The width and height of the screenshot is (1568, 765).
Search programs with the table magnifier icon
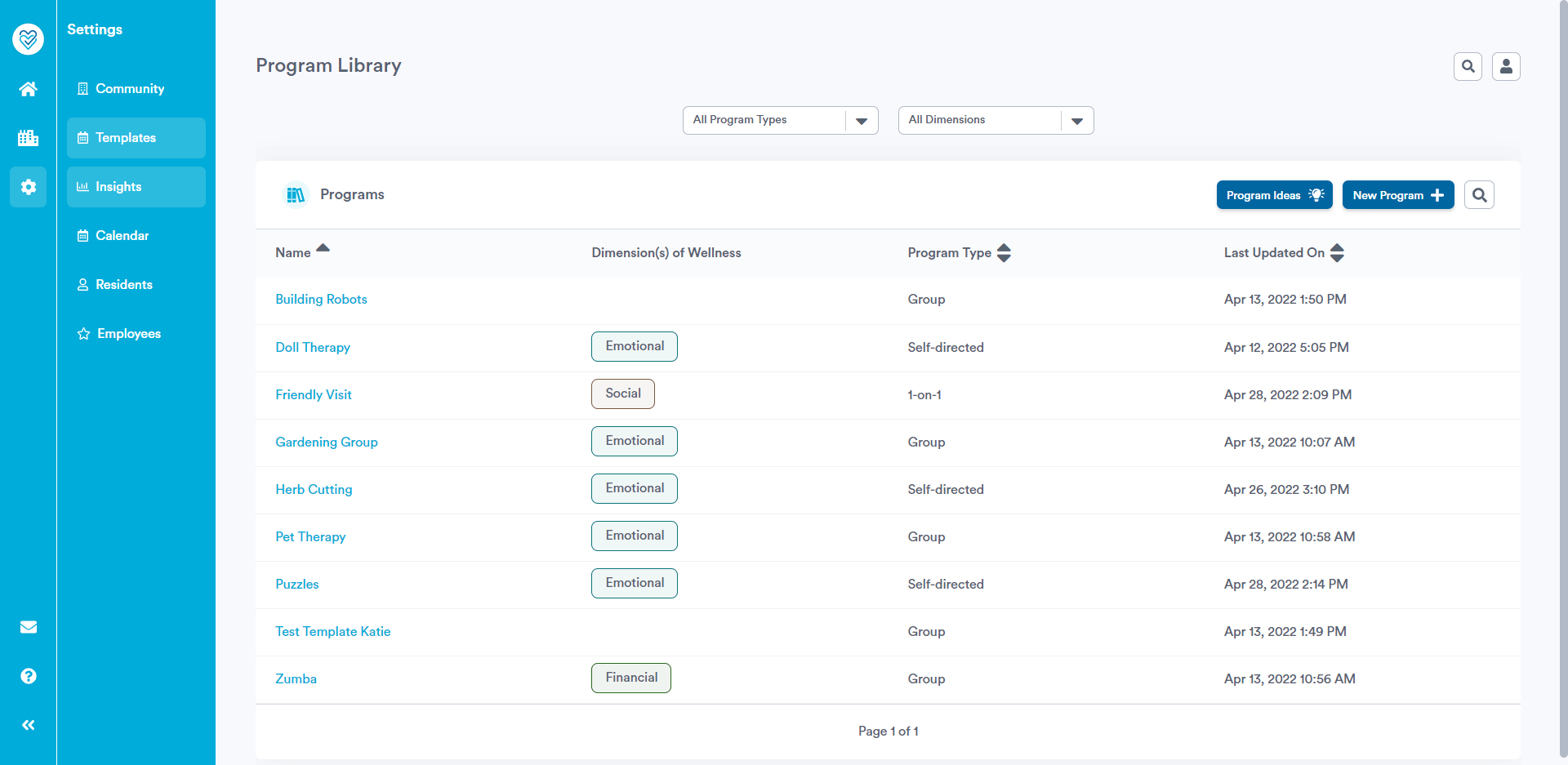pos(1479,195)
